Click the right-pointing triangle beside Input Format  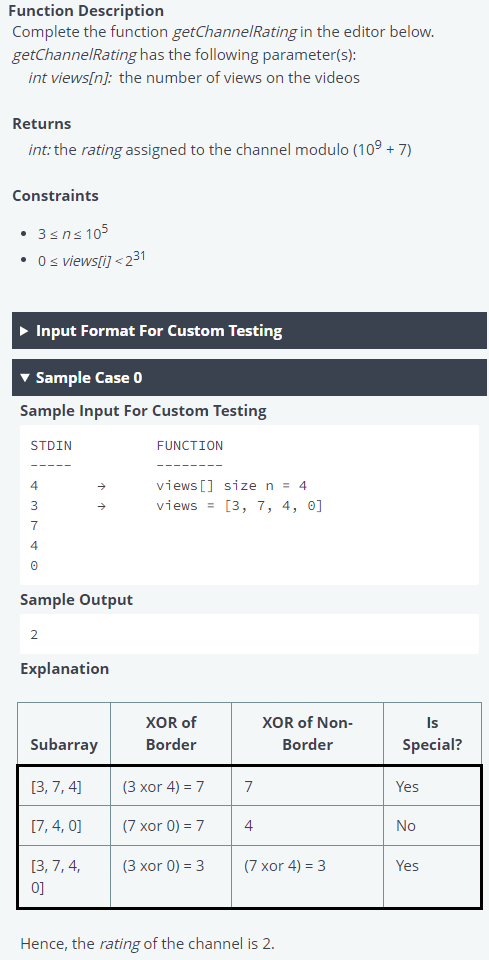coord(24,331)
